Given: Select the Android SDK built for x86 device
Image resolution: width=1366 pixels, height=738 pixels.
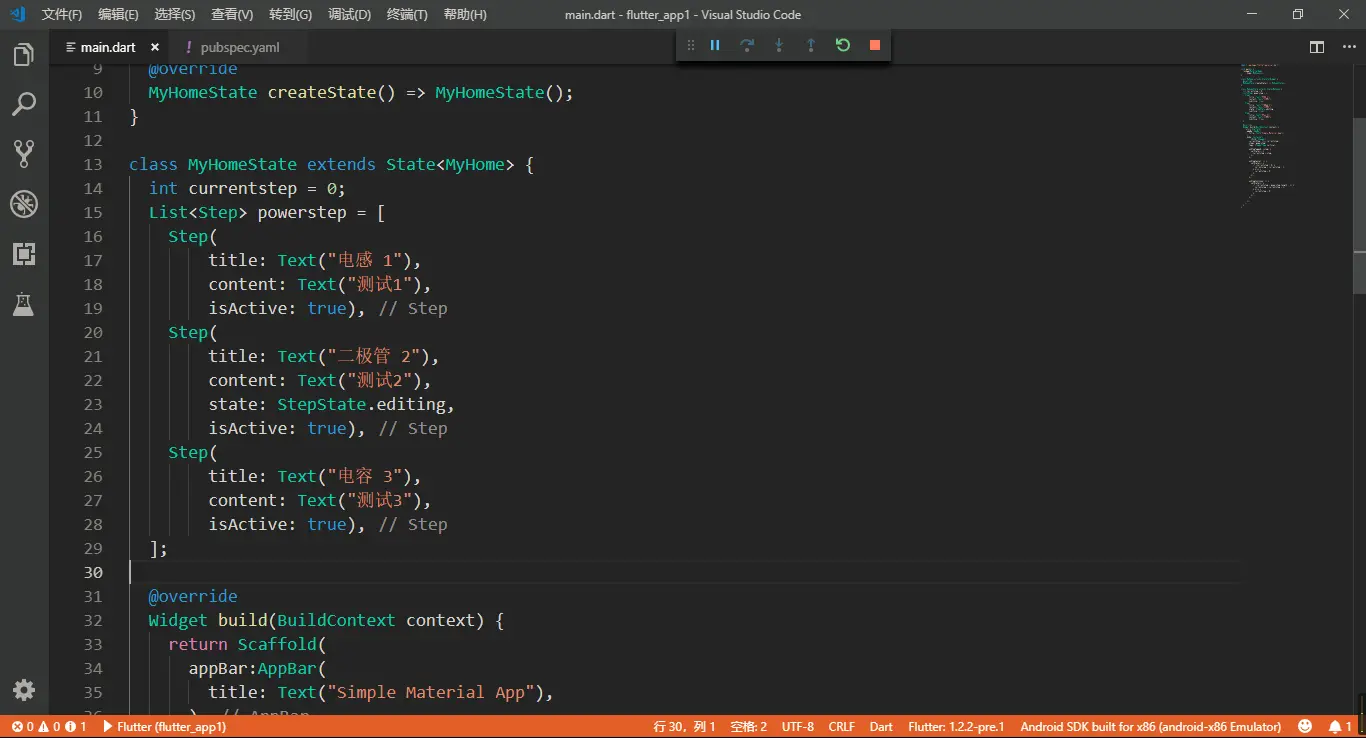Looking at the screenshot, I should pyautogui.click(x=1151, y=727).
